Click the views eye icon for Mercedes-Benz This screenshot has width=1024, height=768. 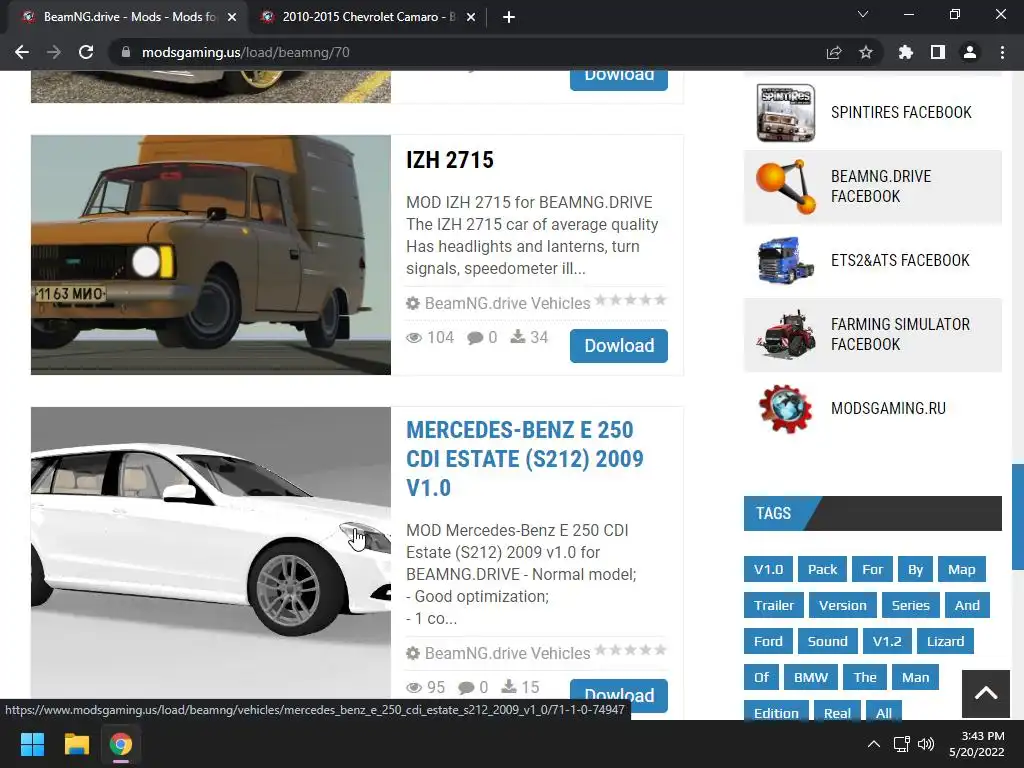pyautogui.click(x=414, y=688)
